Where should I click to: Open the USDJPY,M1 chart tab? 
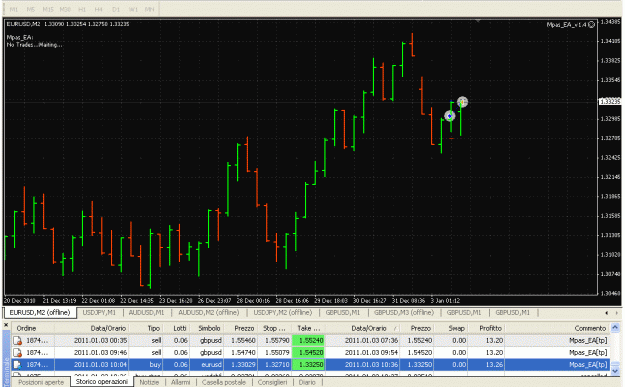[99, 312]
